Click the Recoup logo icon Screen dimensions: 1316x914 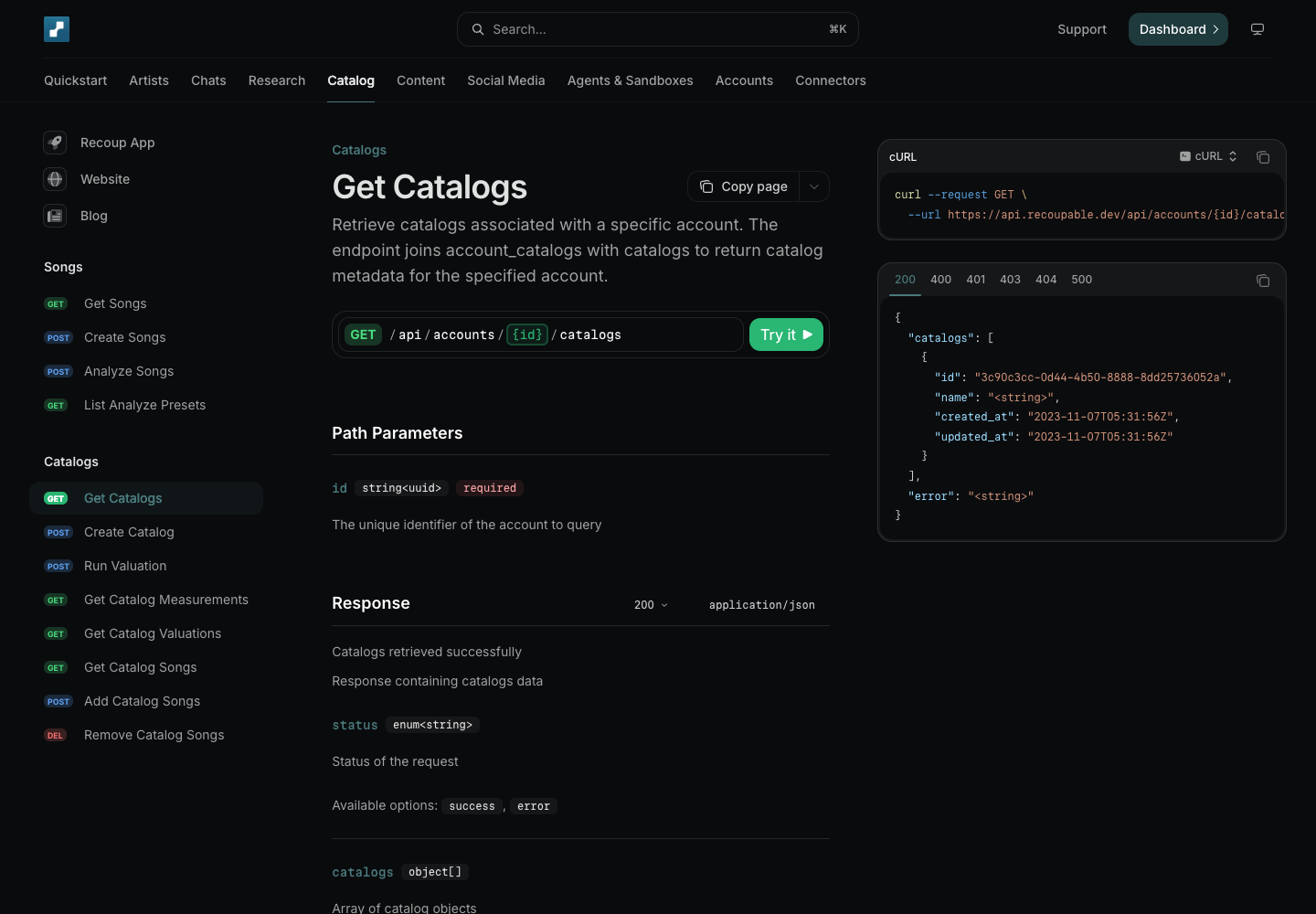point(57,29)
